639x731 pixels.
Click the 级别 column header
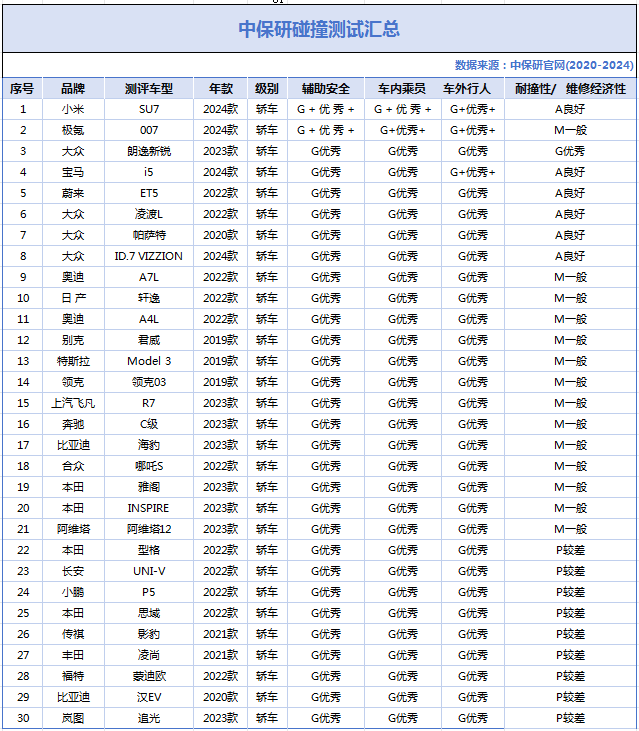pyautogui.click(x=267, y=88)
